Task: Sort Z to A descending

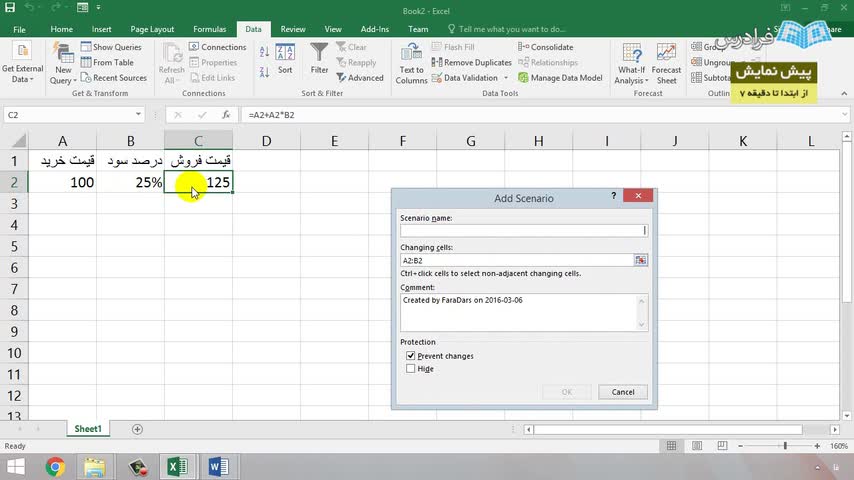Action: click(264, 72)
